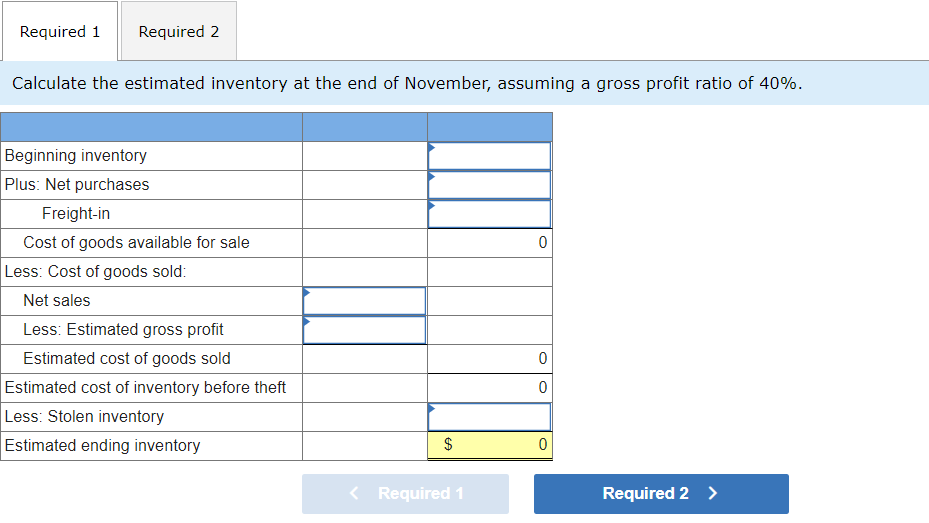
Task: Select the Estimated cost of inventory before theft label
Action: [x=146, y=388]
